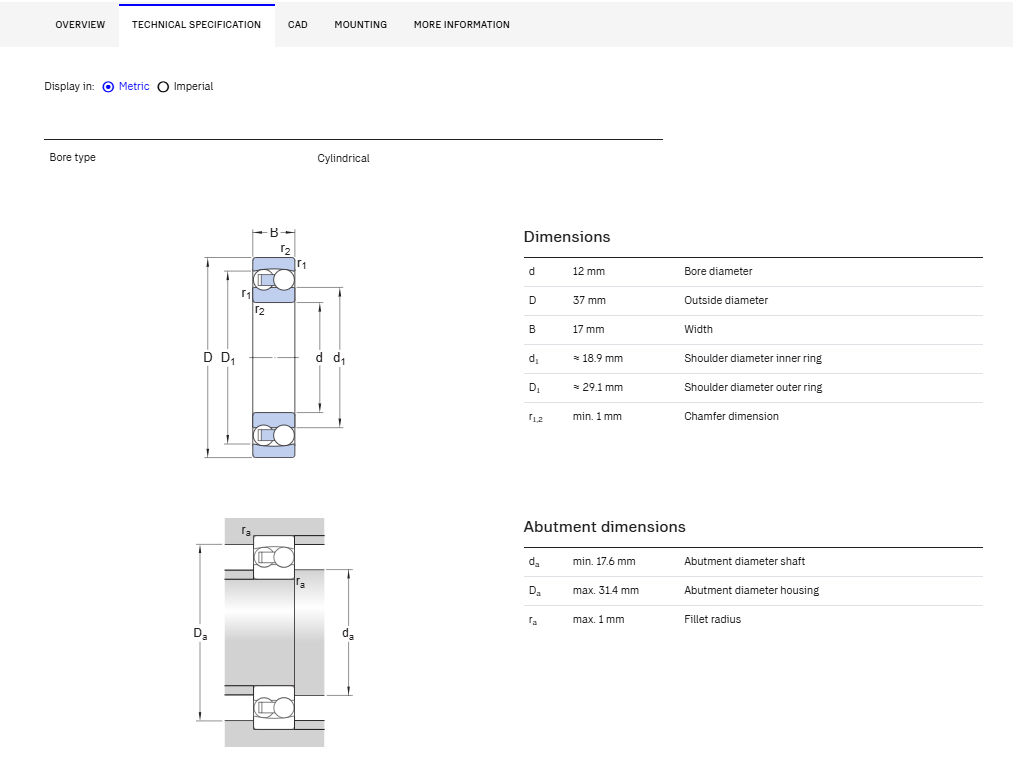Click the 'max. 31.4 mm' value
Image resolution: width=1013 pixels, height=767 pixels.
(605, 591)
